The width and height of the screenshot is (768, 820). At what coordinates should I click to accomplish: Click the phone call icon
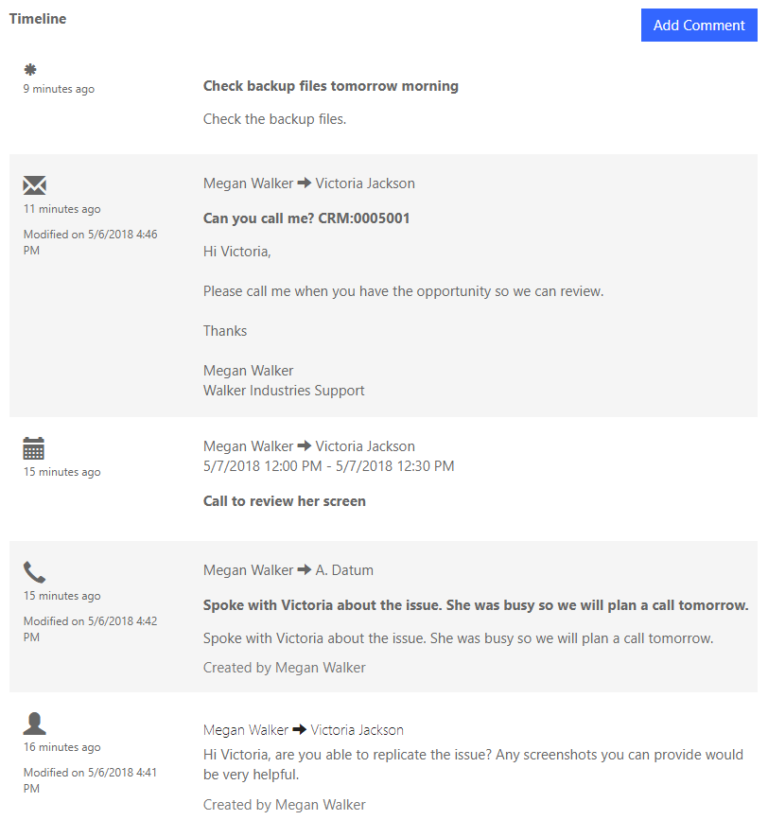(33, 571)
